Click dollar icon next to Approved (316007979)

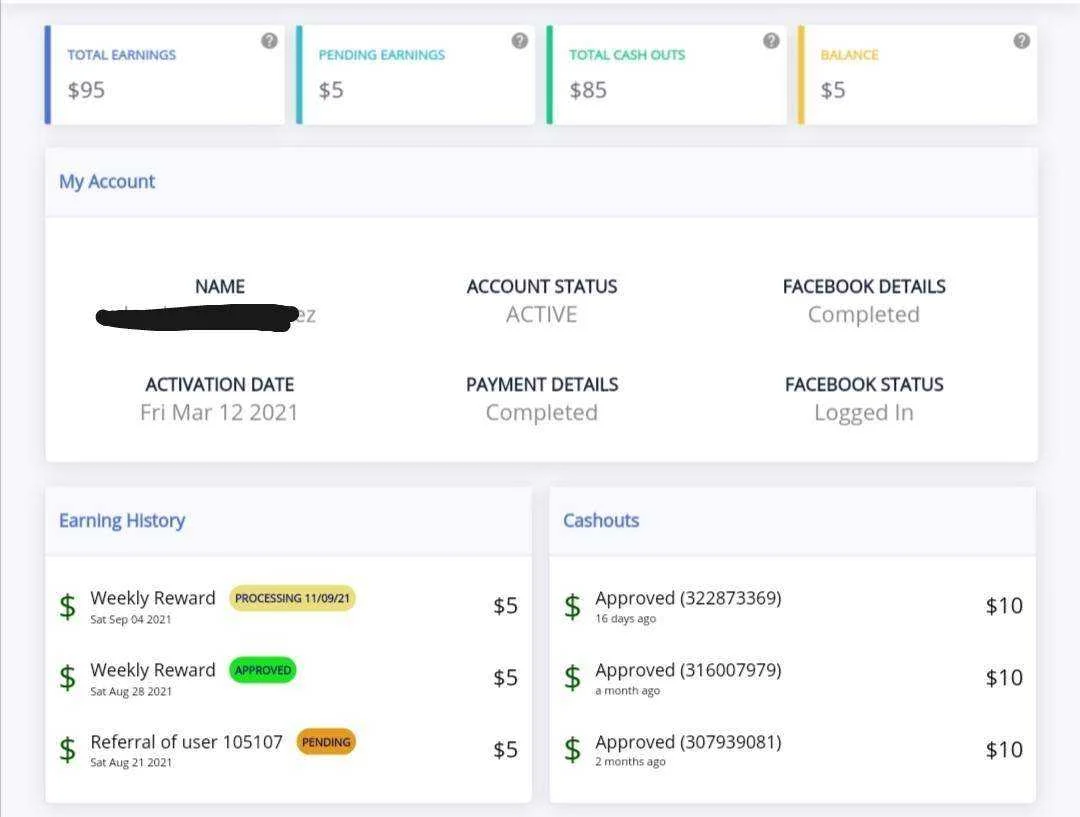click(572, 678)
